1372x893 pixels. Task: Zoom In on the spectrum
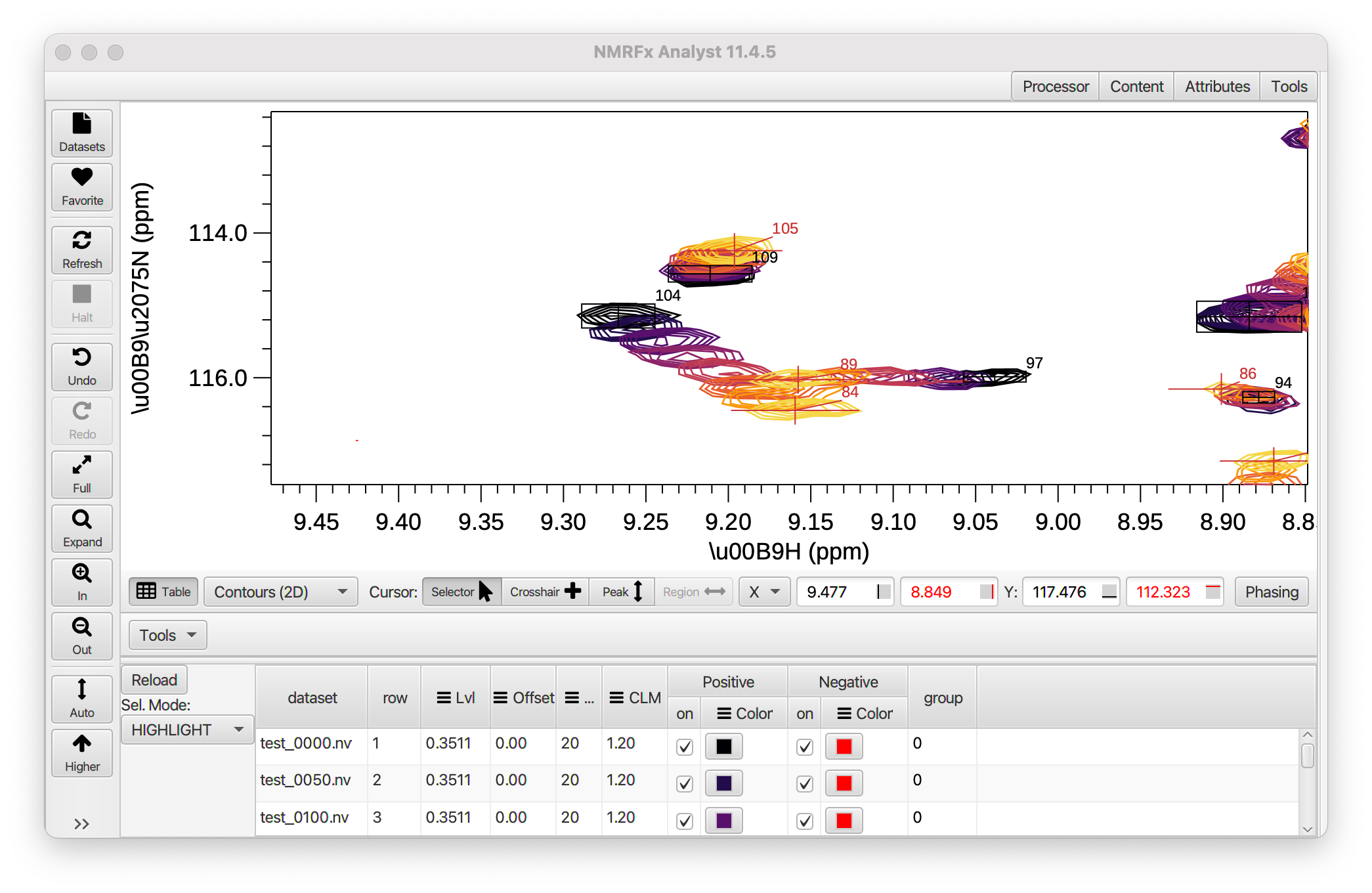(x=82, y=582)
